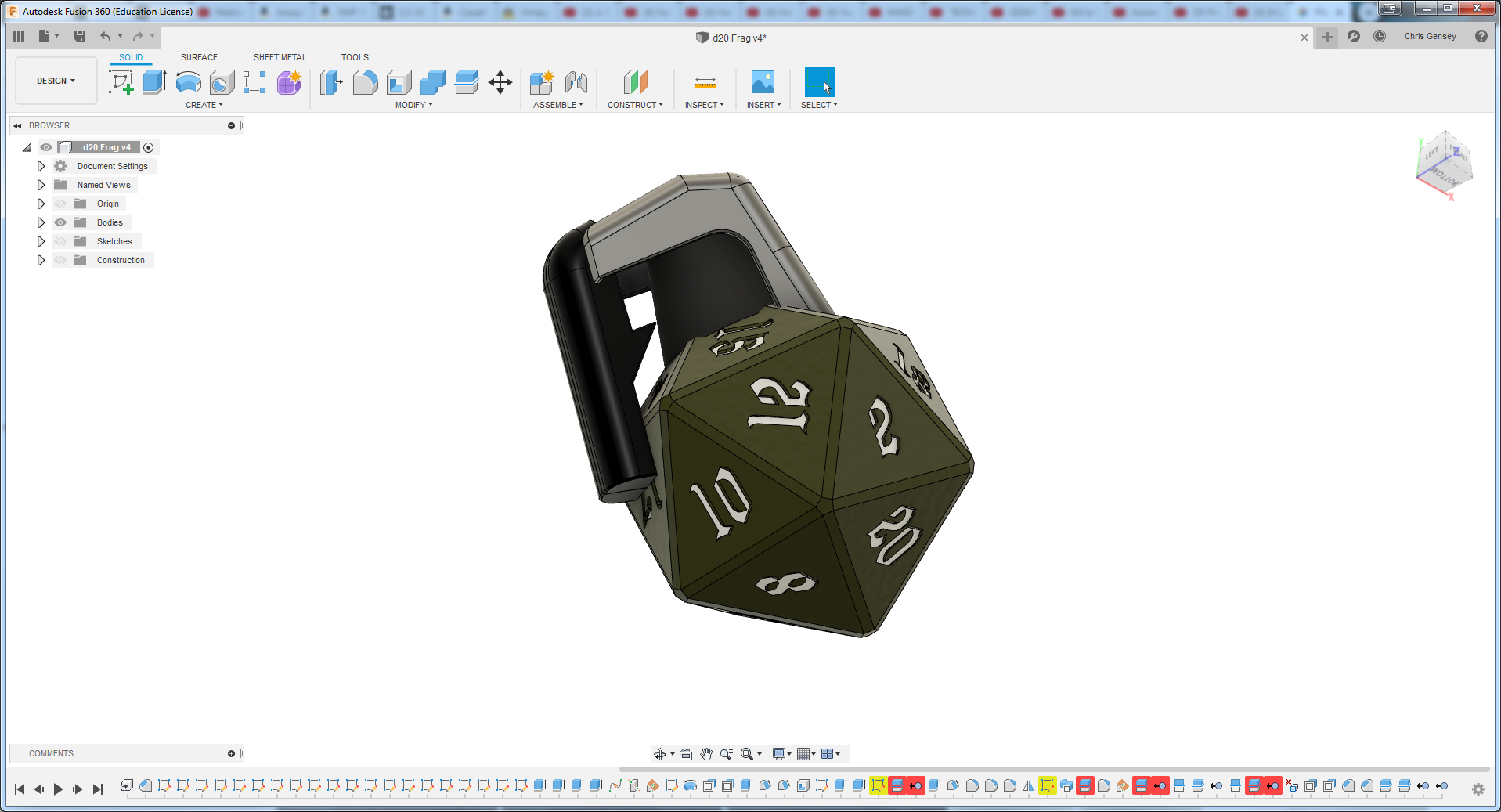Image resolution: width=1501 pixels, height=812 pixels.
Task: Toggle visibility of the Bodies folder
Action: [x=60, y=222]
